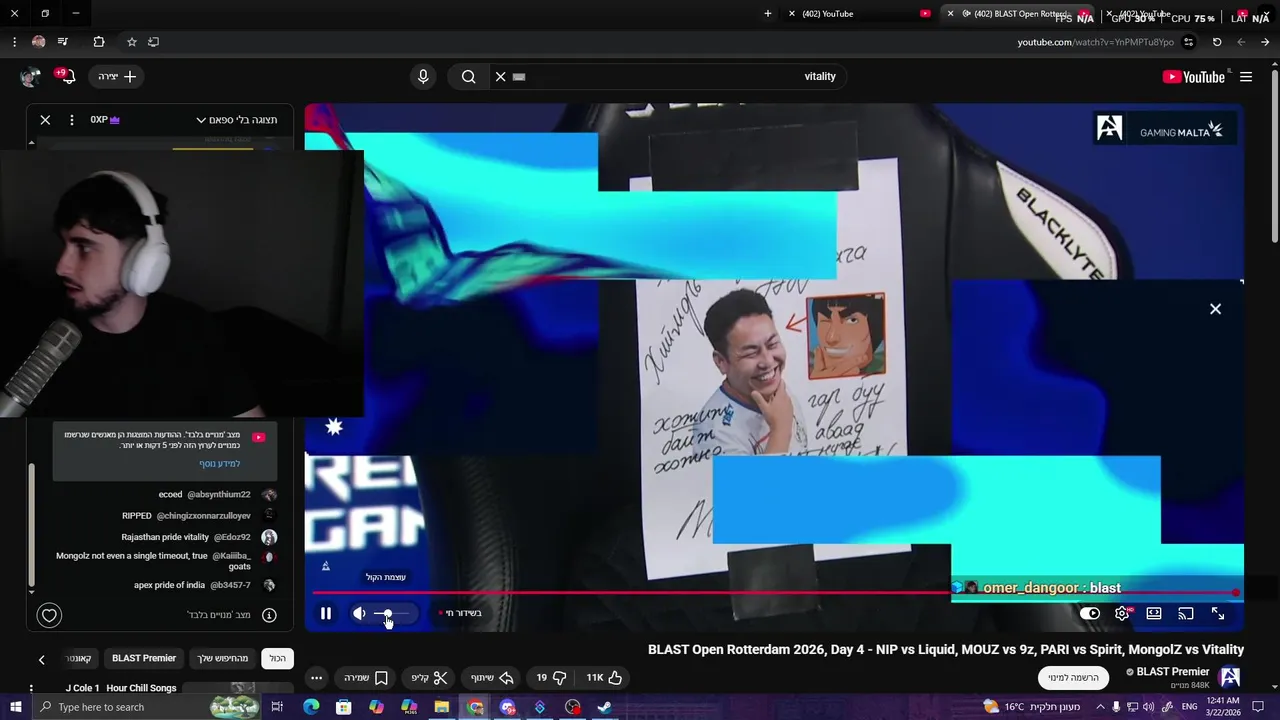Viewport: 1280px width, 720px height.
Task: Jump to live with the בשידור חי badge
Action: pyautogui.click(x=460, y=613)
